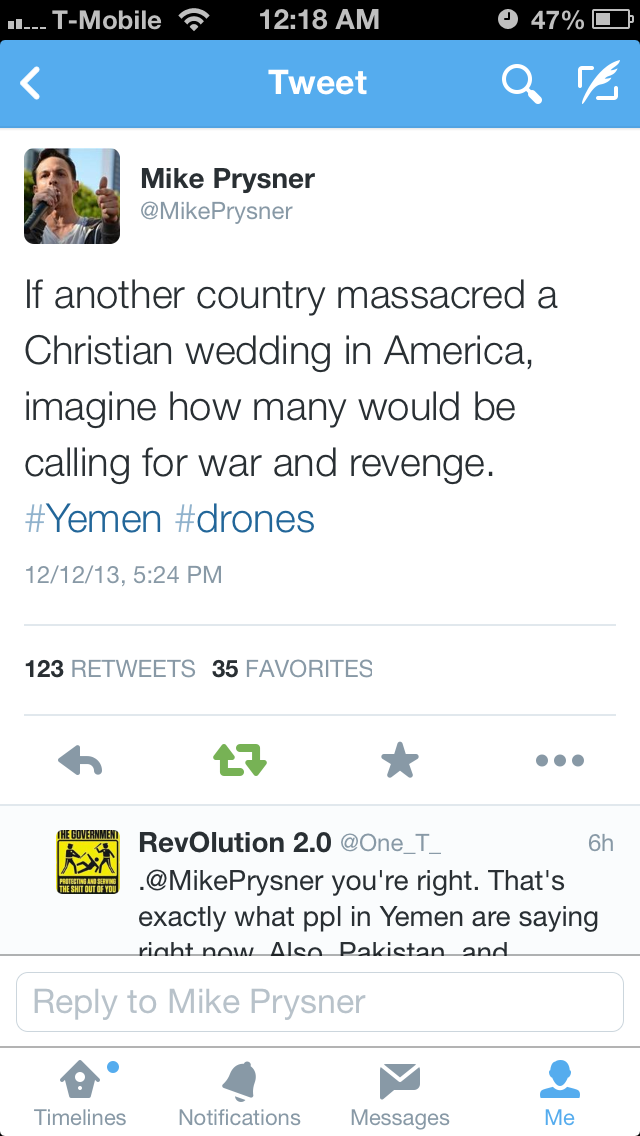Reply to the tweet with arrow icon

80,761
